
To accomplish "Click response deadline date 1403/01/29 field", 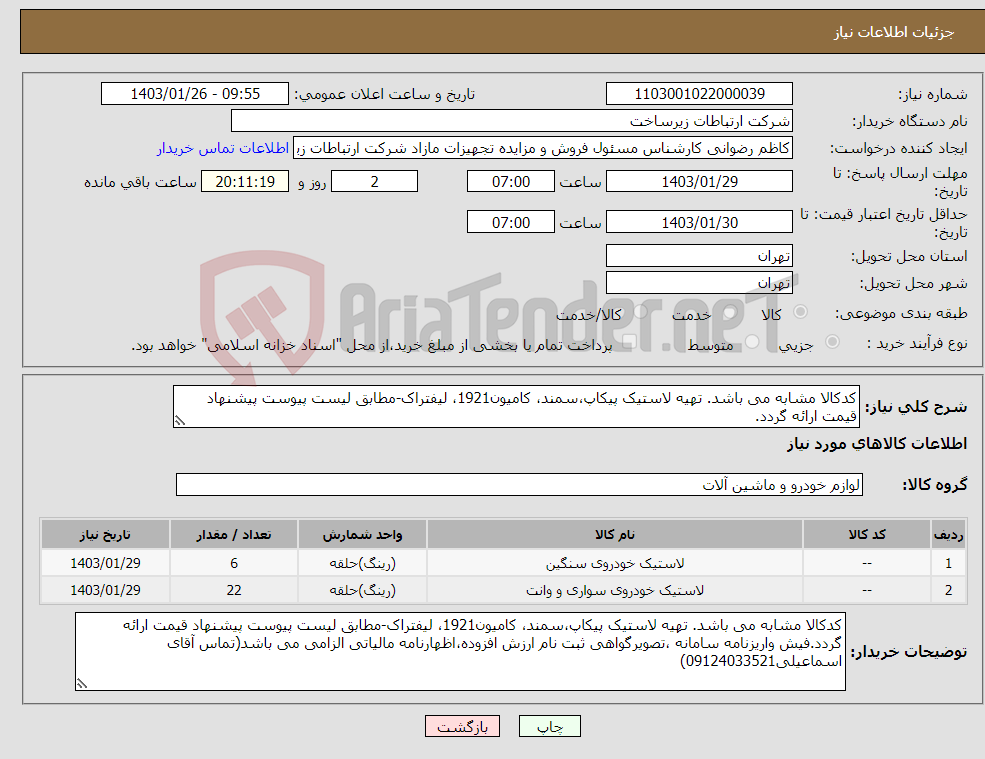I will [x=699, y=182].
